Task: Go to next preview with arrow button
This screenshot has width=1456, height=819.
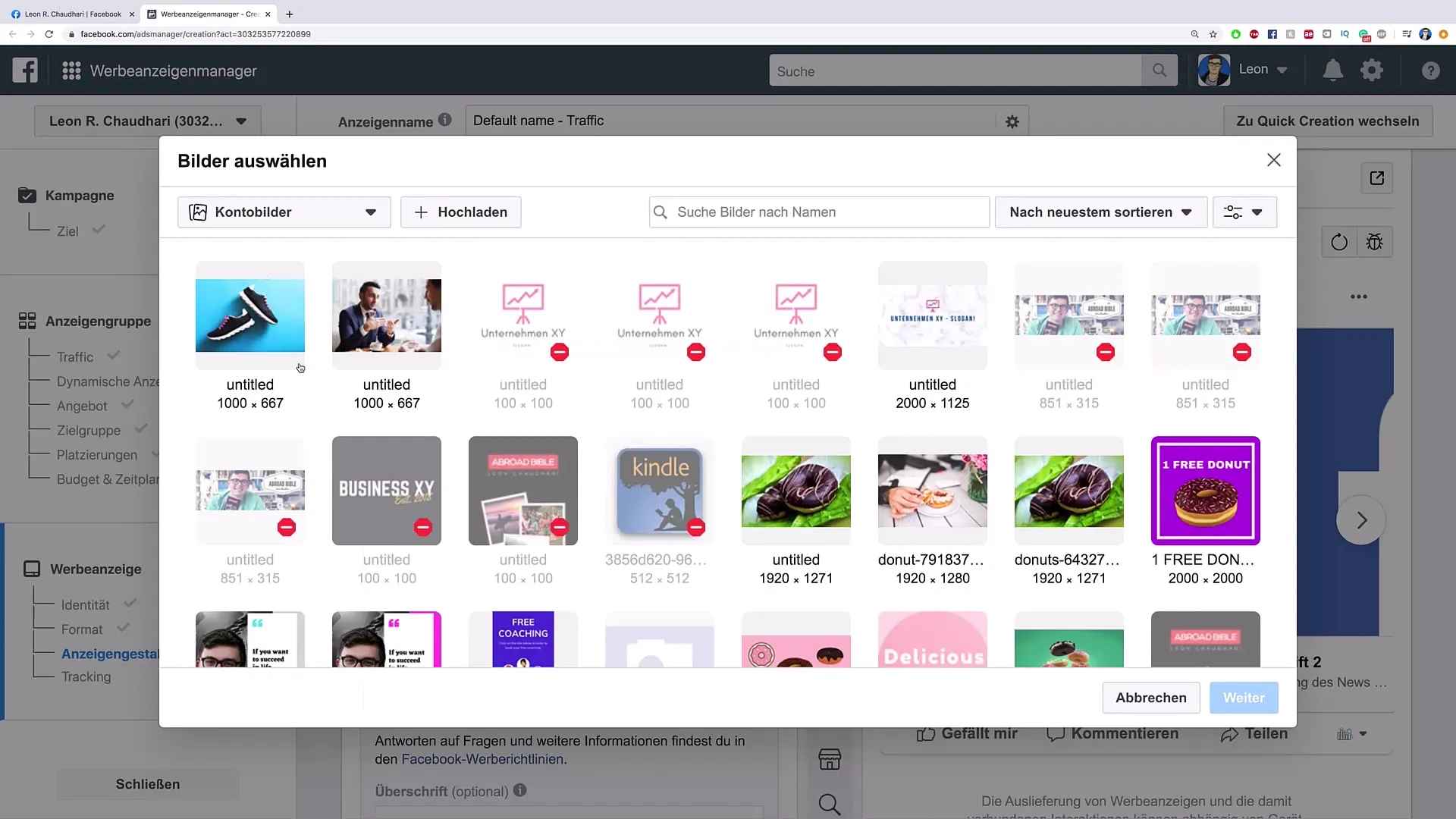Action: click(x=1361, y=520)
